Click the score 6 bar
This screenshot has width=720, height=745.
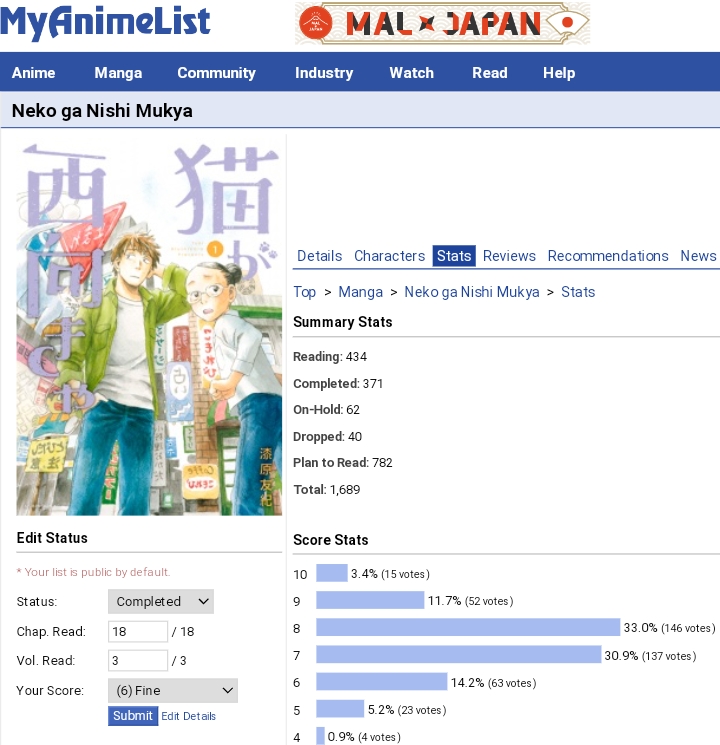pyautogui.click(x=382, y=682)
